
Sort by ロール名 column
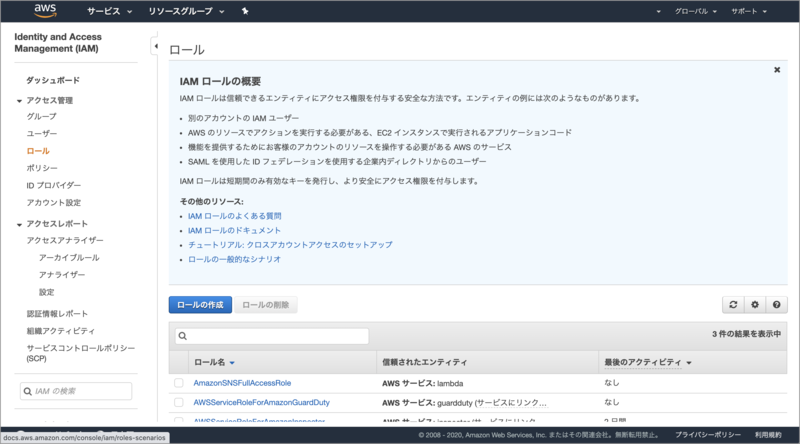click(214, 362)
